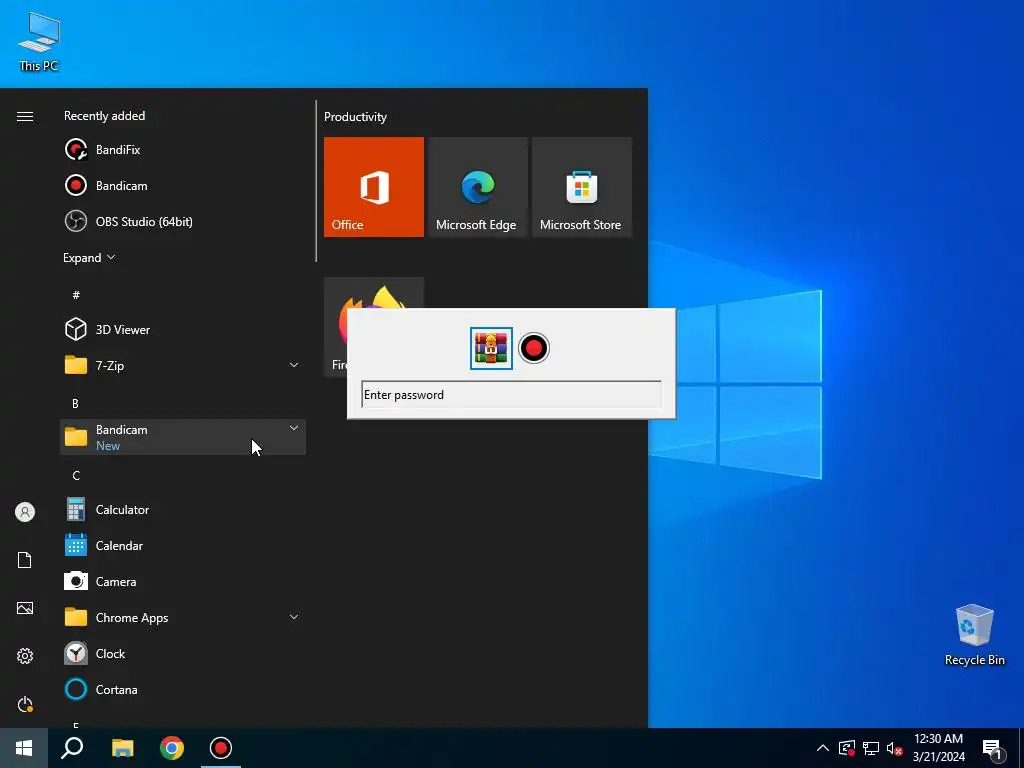Expand the Chrome Apps folder chevron
Screen dimensions: 1024x768
click(294, 616)
